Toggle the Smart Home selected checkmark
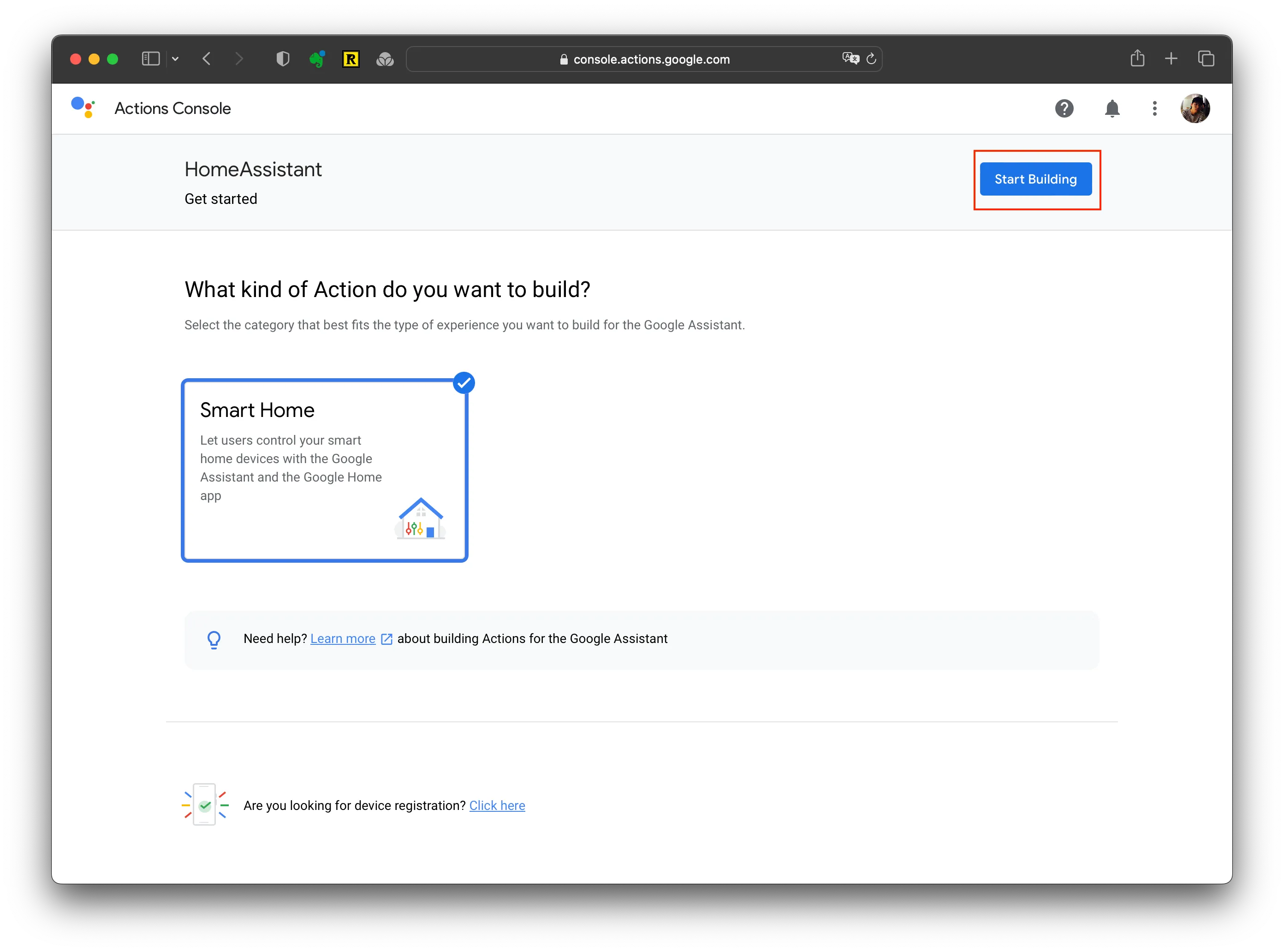 pyautogui.click(x=464, y=383)
